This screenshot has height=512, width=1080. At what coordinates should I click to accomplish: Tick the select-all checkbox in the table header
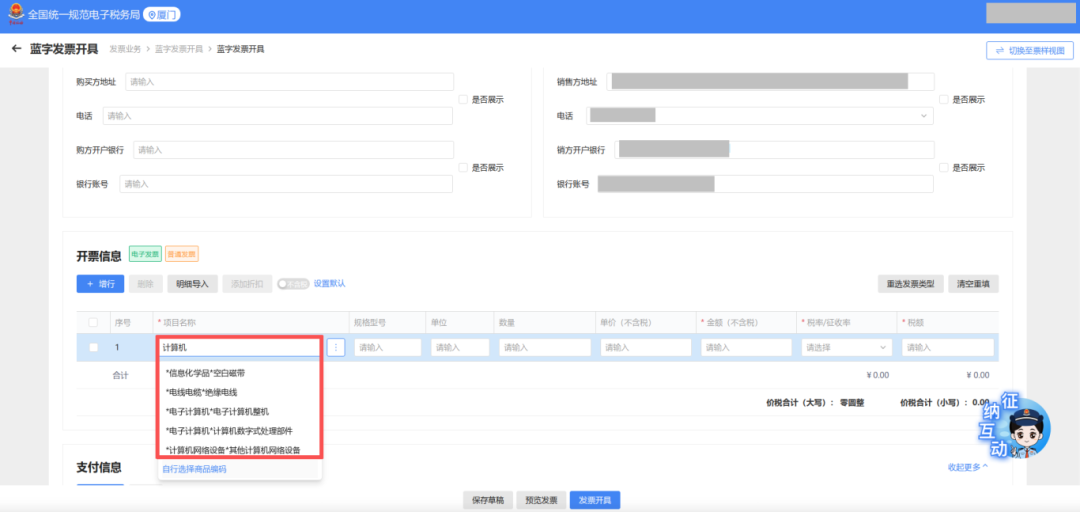point(93,322)
